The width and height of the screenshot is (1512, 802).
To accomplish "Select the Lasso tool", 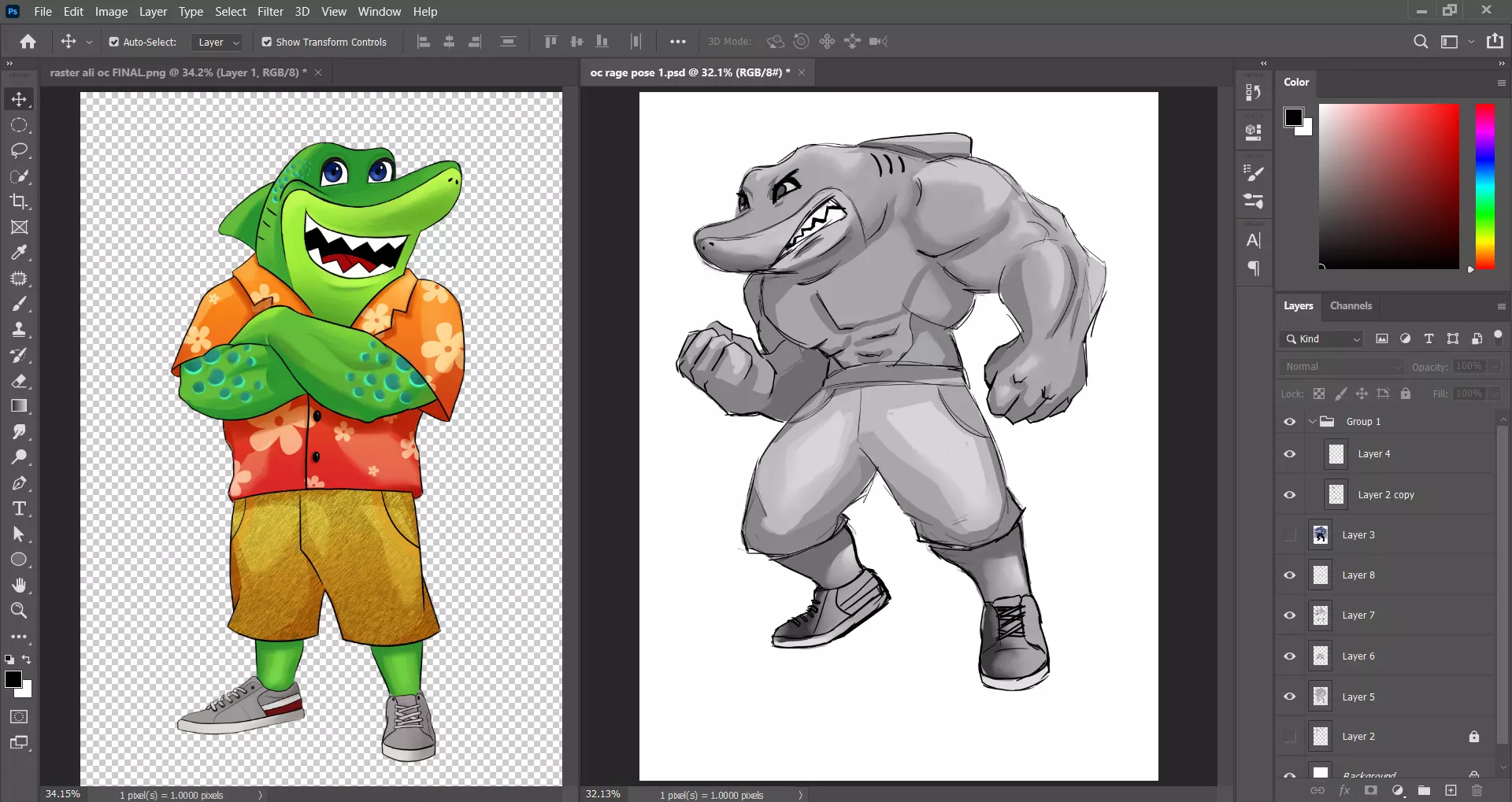I will click(20, 150).
